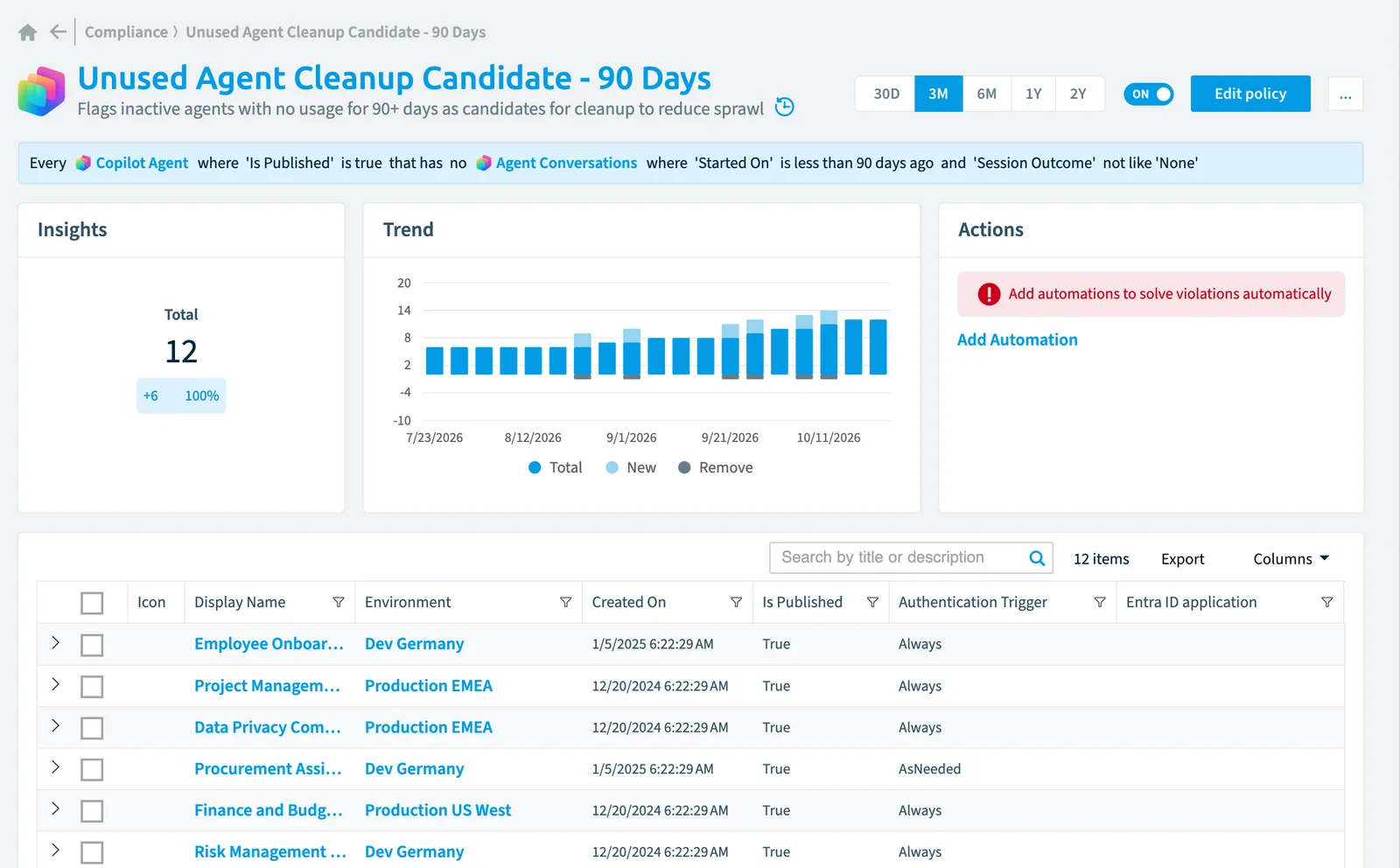Open the policy history clock icon
1400x868 pixels.
(x=785, y=107)
